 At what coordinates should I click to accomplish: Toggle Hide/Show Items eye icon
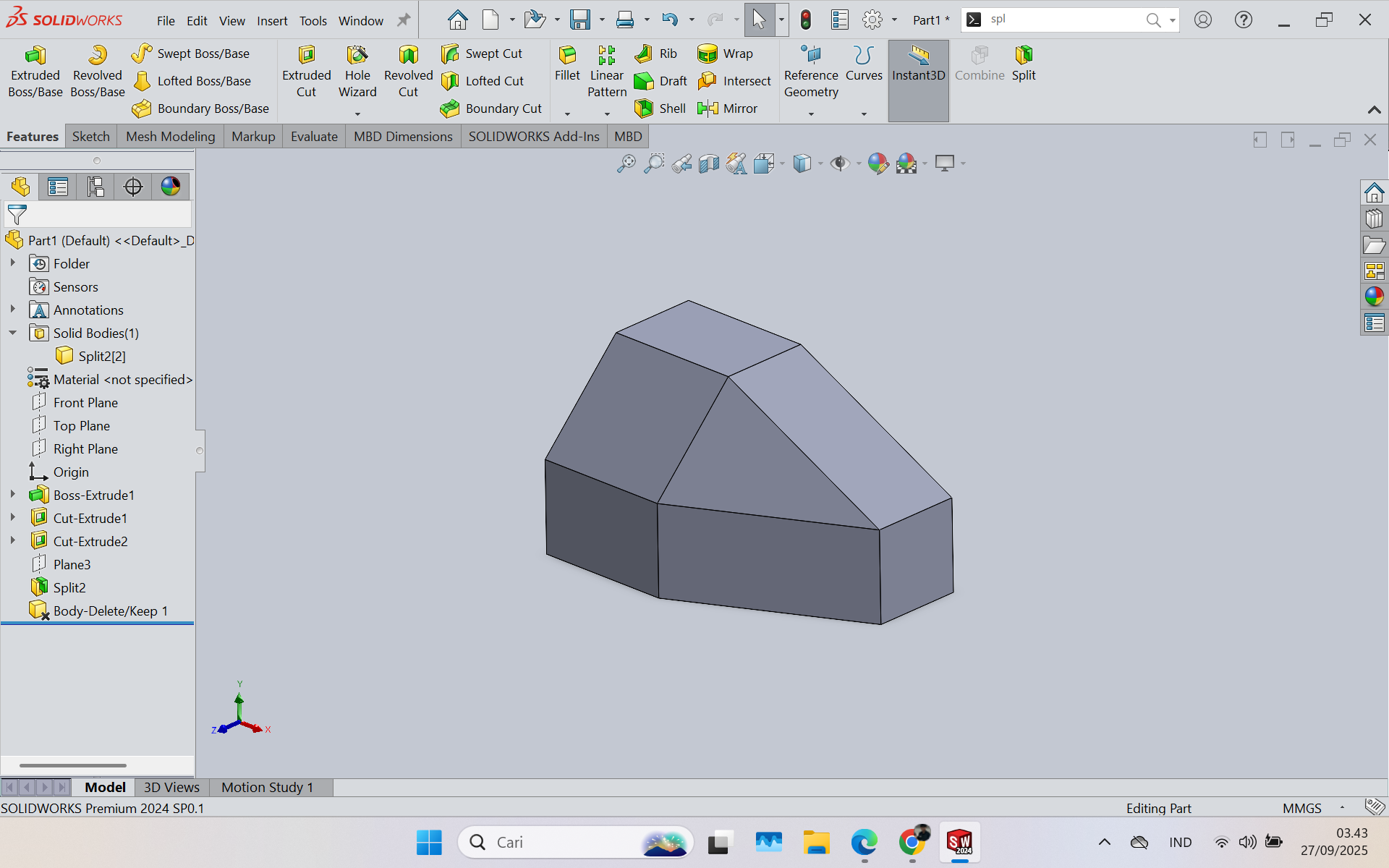(839, 163)
